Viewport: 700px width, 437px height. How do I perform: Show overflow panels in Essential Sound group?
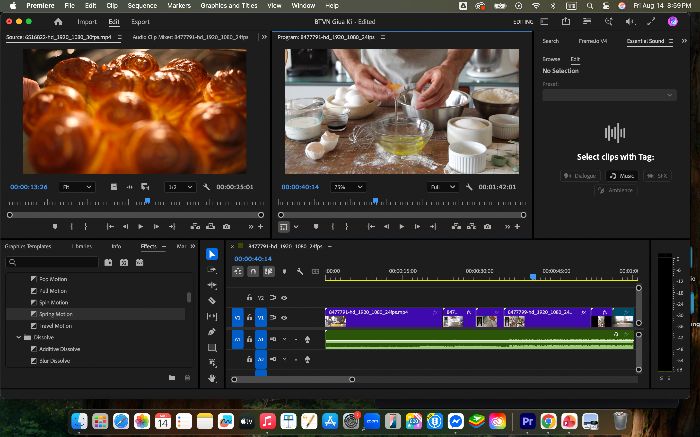pos(684,41)
